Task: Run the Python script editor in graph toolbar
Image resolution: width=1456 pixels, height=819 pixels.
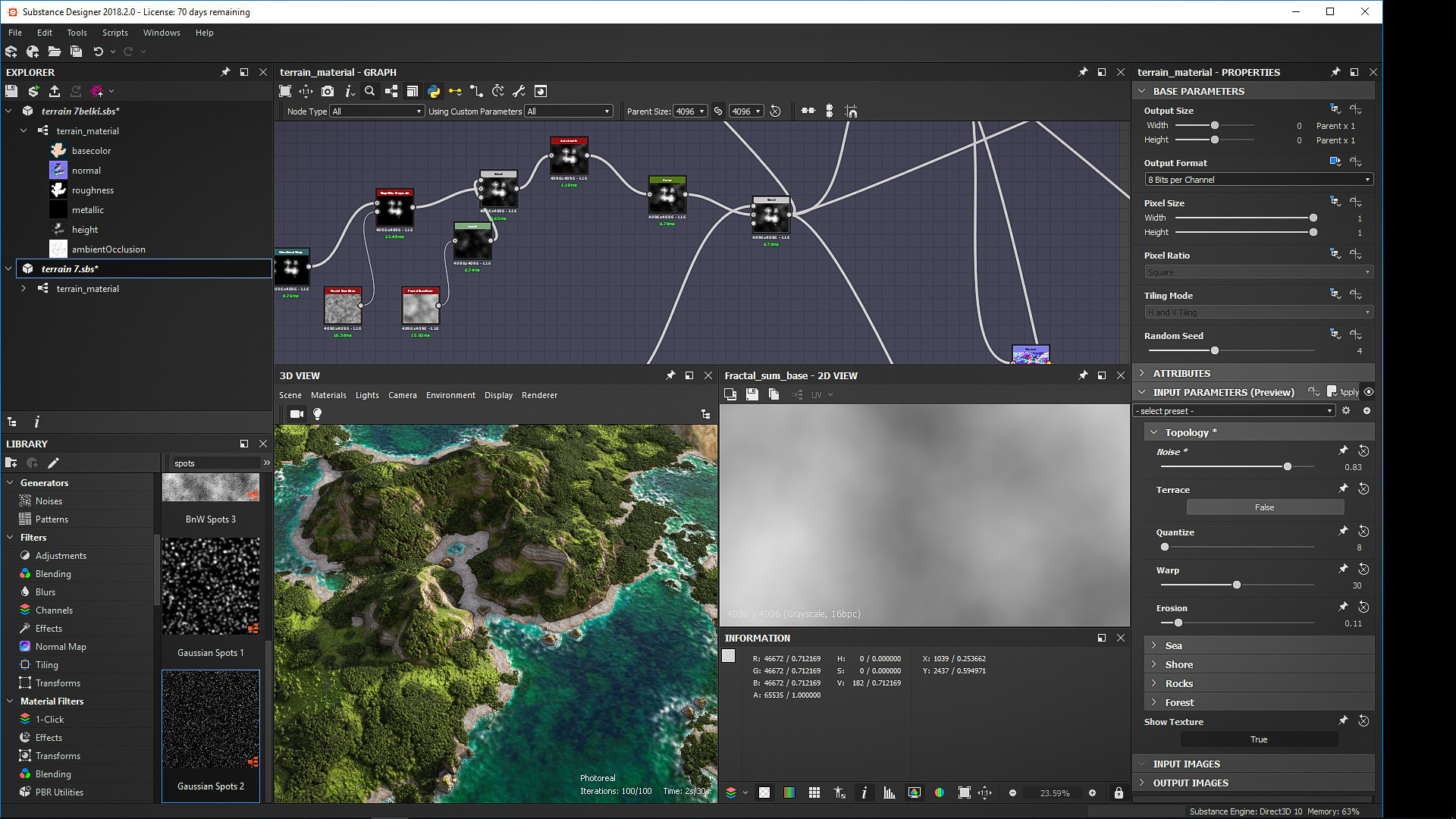Action: [x=434, y=91]
